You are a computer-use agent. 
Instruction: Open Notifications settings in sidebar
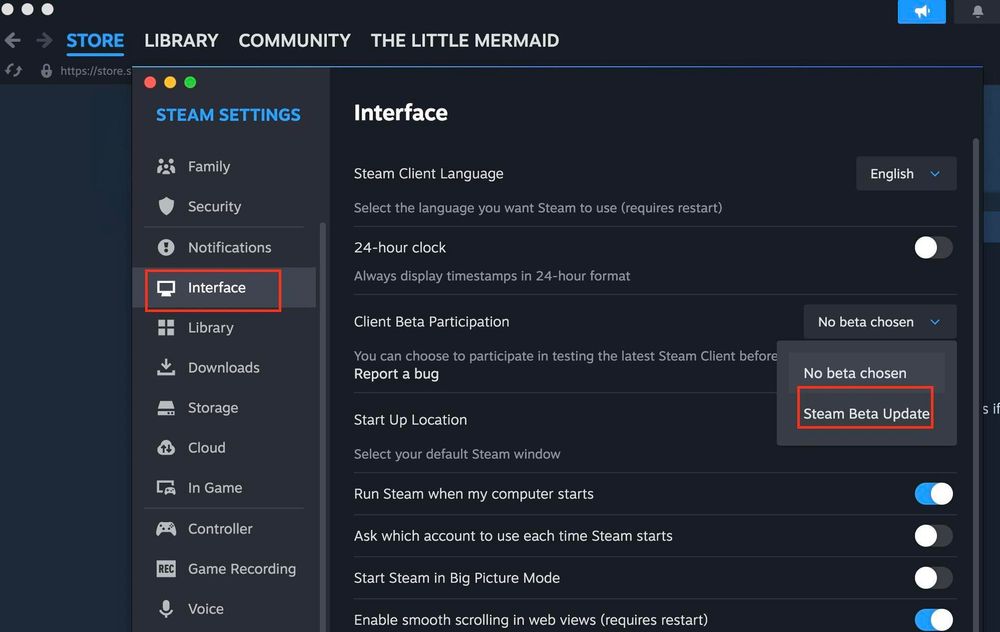click(229, 247)
